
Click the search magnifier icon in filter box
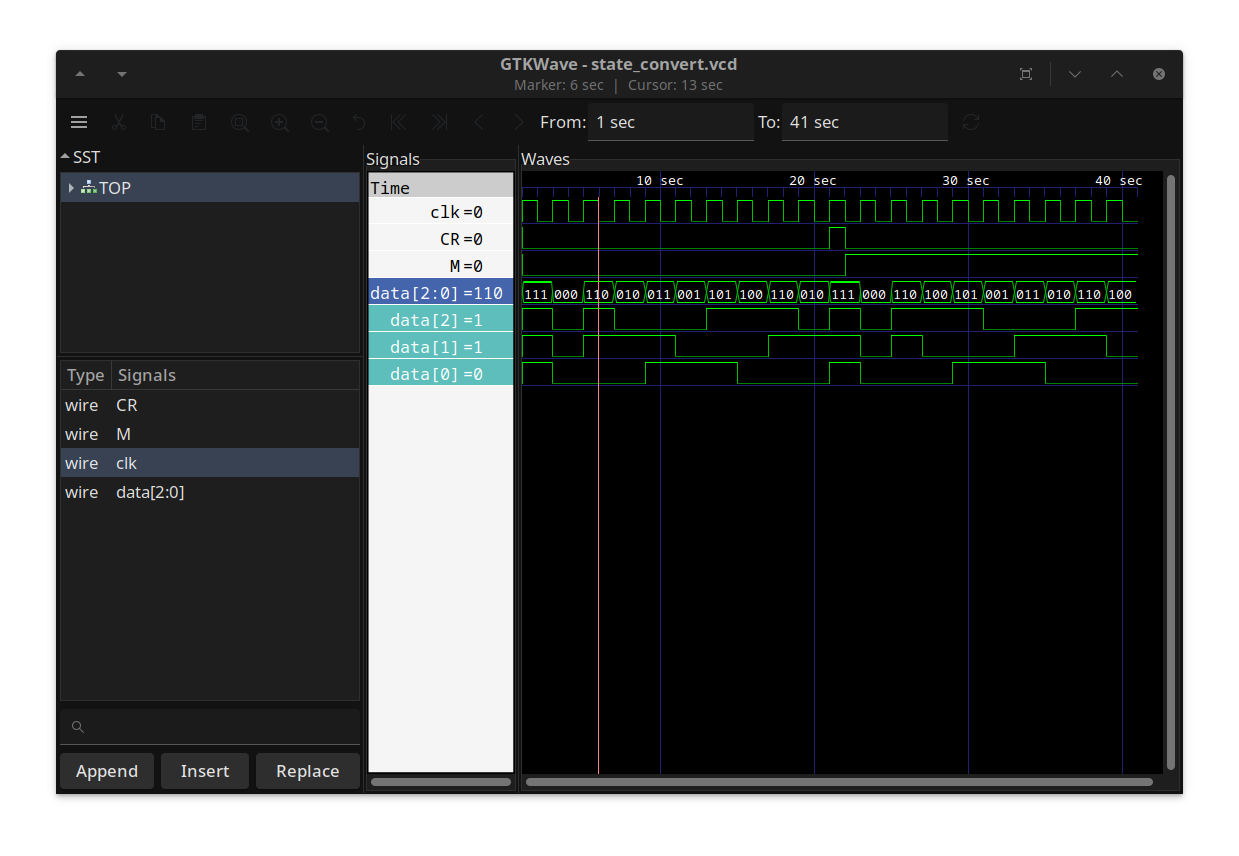(78, 727)
